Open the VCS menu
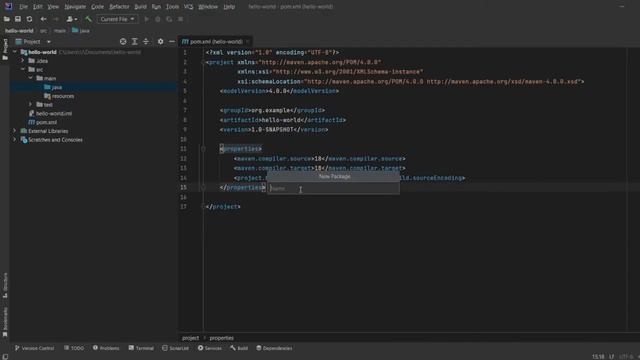The image size is (640, 360). click(x=189, y=7)
